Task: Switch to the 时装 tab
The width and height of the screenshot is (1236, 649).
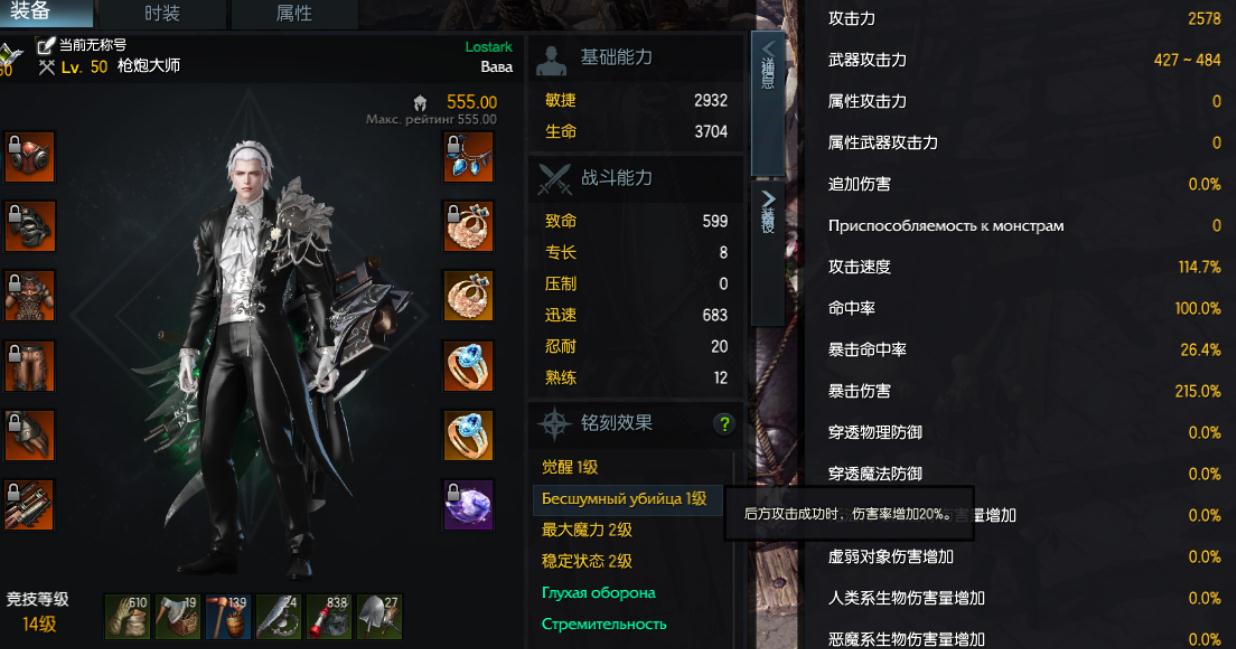Action: (162, 14)
